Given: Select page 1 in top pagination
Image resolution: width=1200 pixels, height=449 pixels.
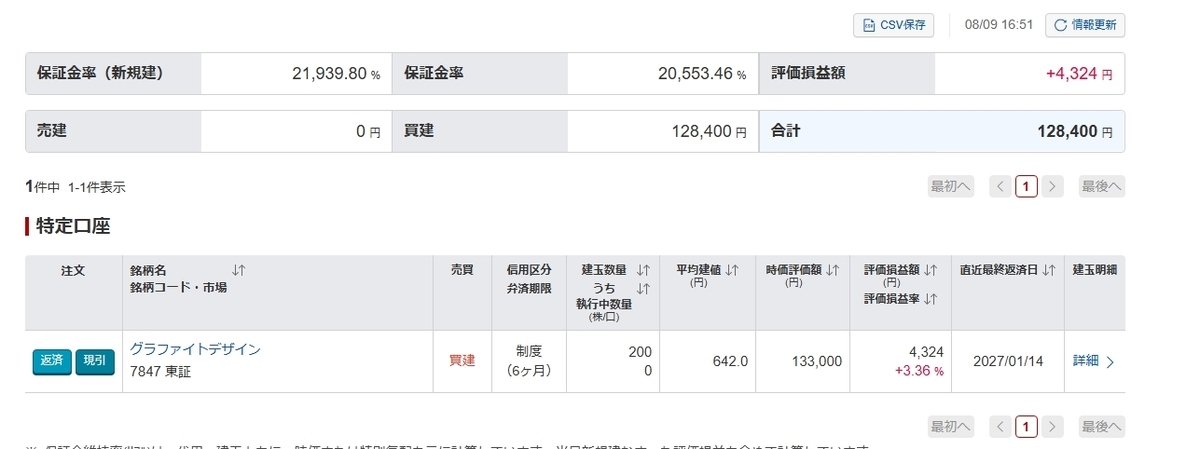Looking at the screenshot, I should point(1026,186).
